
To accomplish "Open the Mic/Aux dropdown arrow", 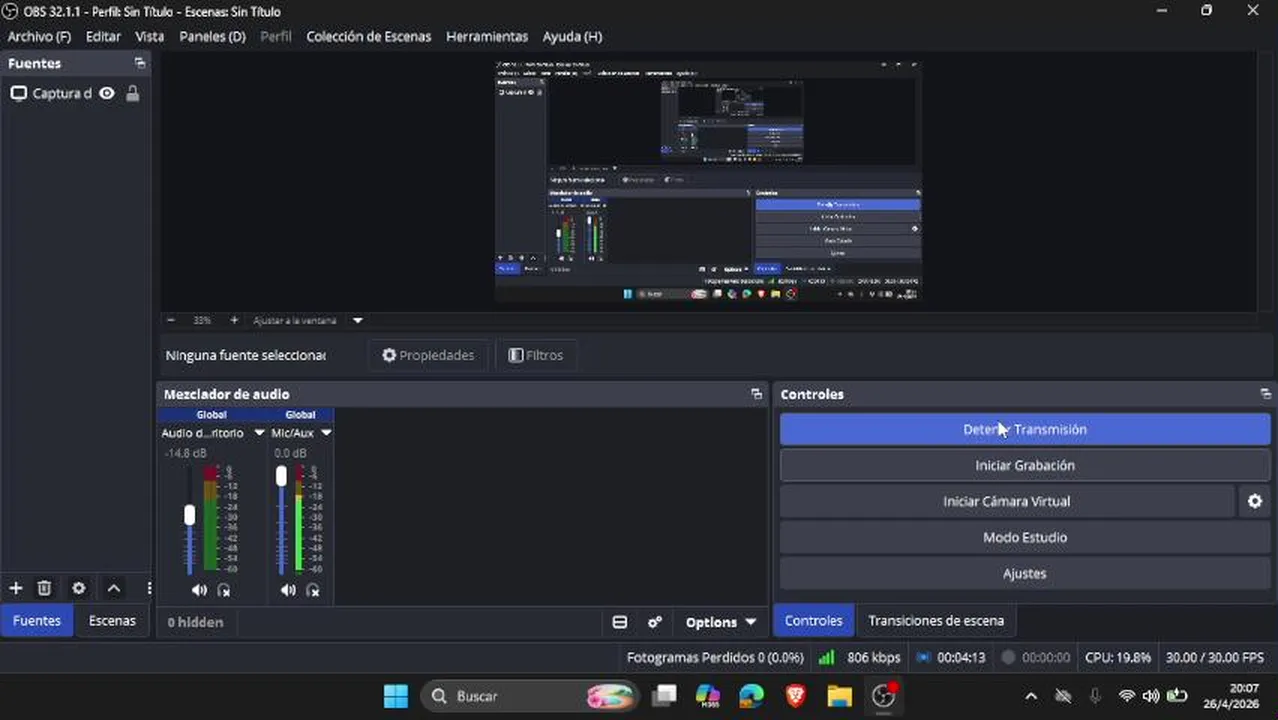I will pos(326,433).
